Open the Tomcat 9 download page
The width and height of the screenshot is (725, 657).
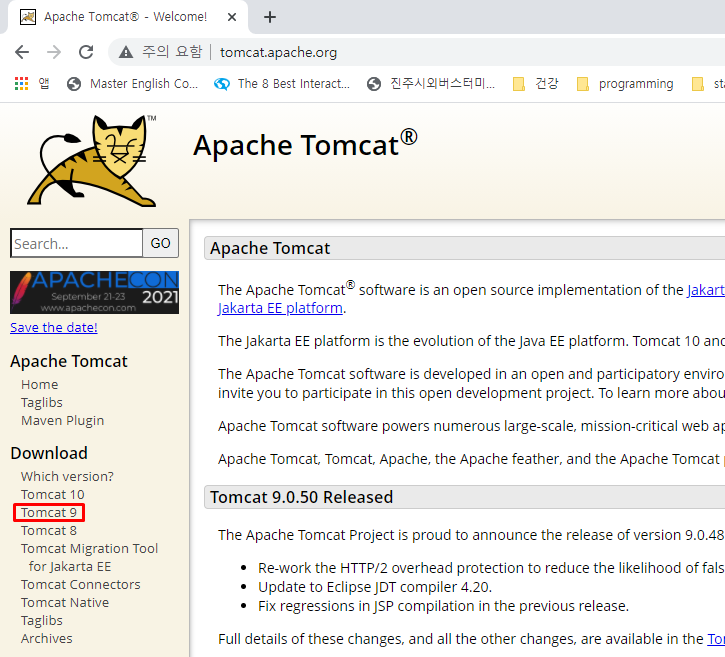coord(49,512)
